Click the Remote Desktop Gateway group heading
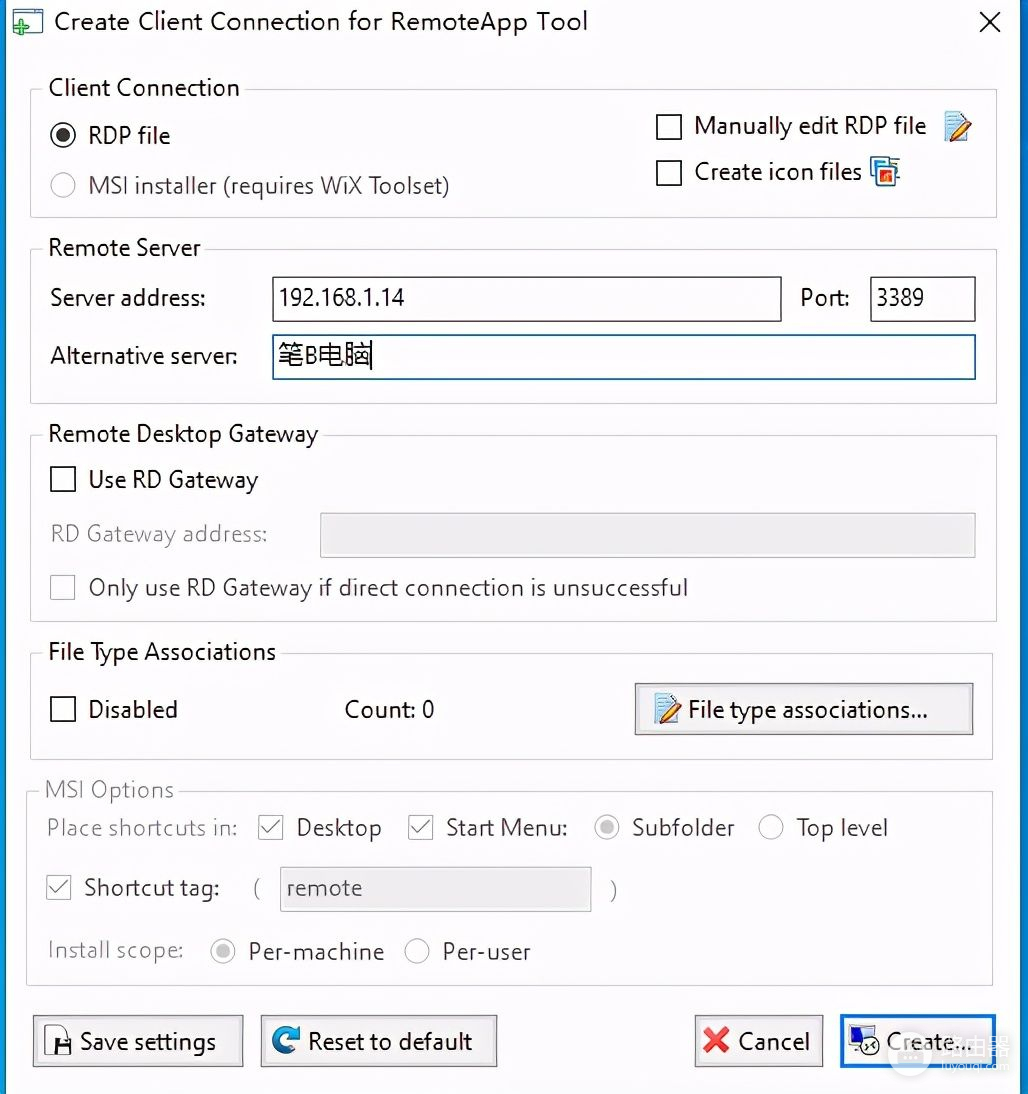 (183, 434)
